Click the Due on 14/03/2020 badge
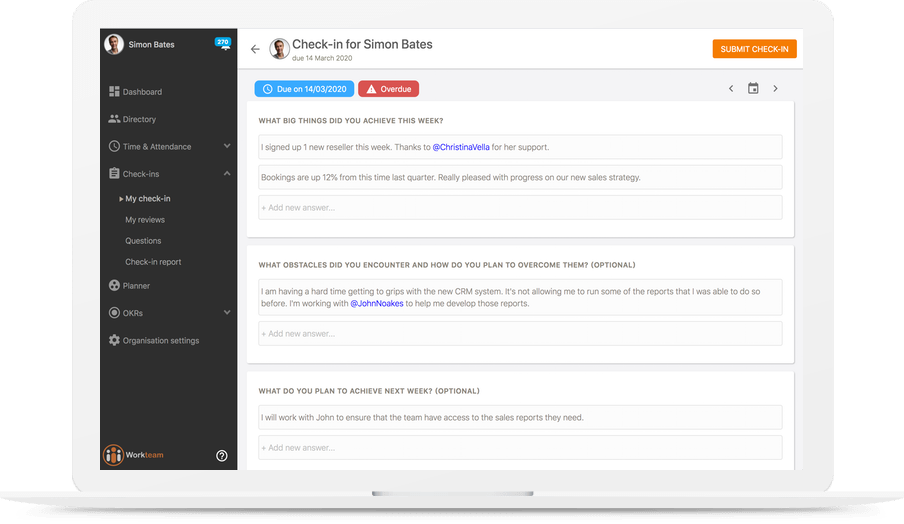This screenshot has width=904, height=524. [304, 89]
